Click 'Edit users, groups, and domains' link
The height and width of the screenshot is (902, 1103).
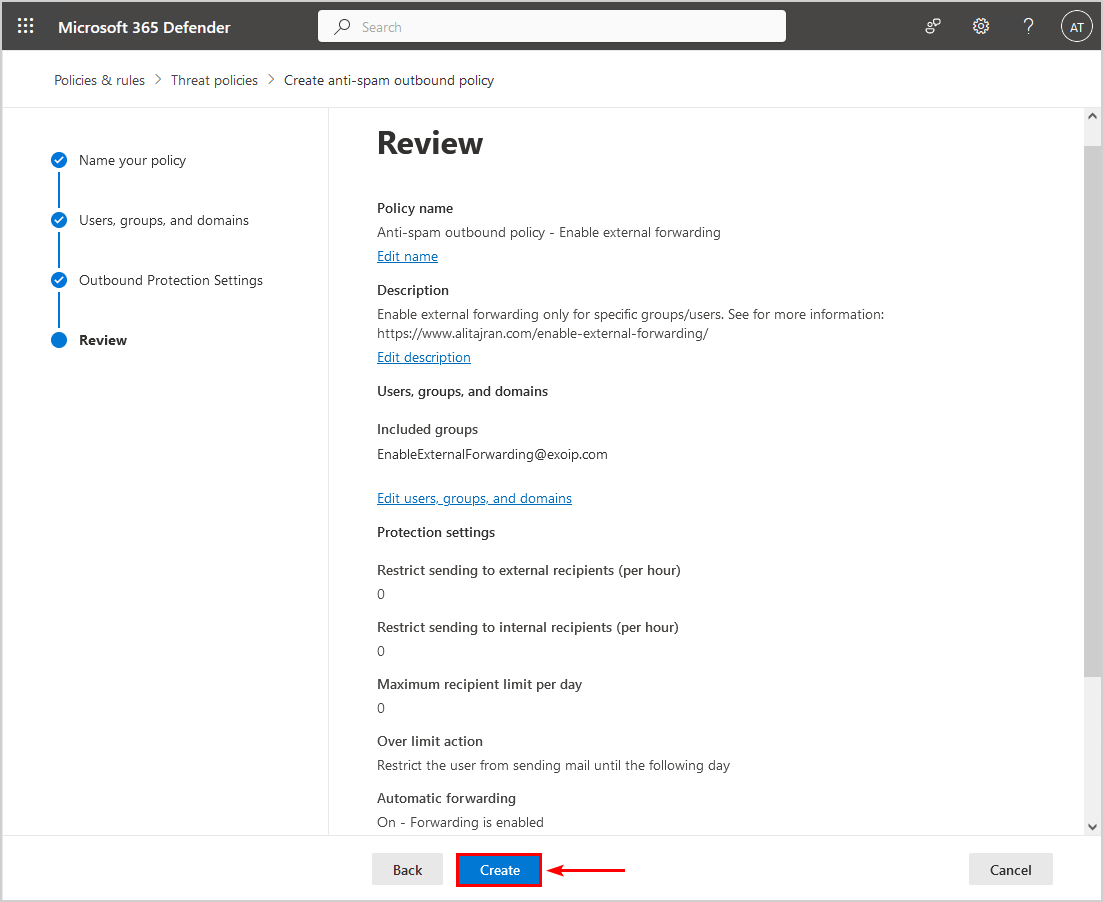pos(474,498)
